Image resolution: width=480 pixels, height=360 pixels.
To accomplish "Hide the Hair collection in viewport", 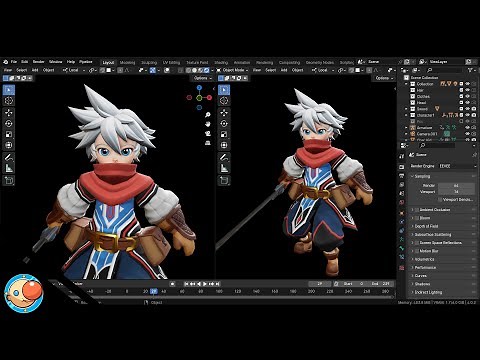I will 468,90.
